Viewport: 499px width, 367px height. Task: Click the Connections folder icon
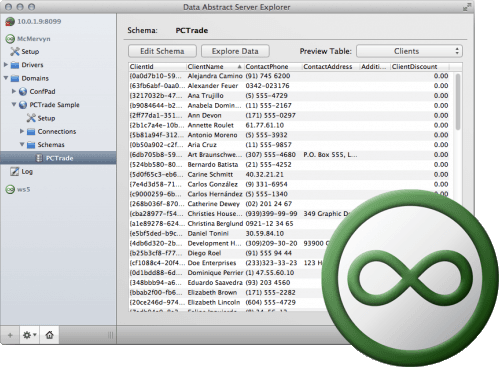[31, 132]
